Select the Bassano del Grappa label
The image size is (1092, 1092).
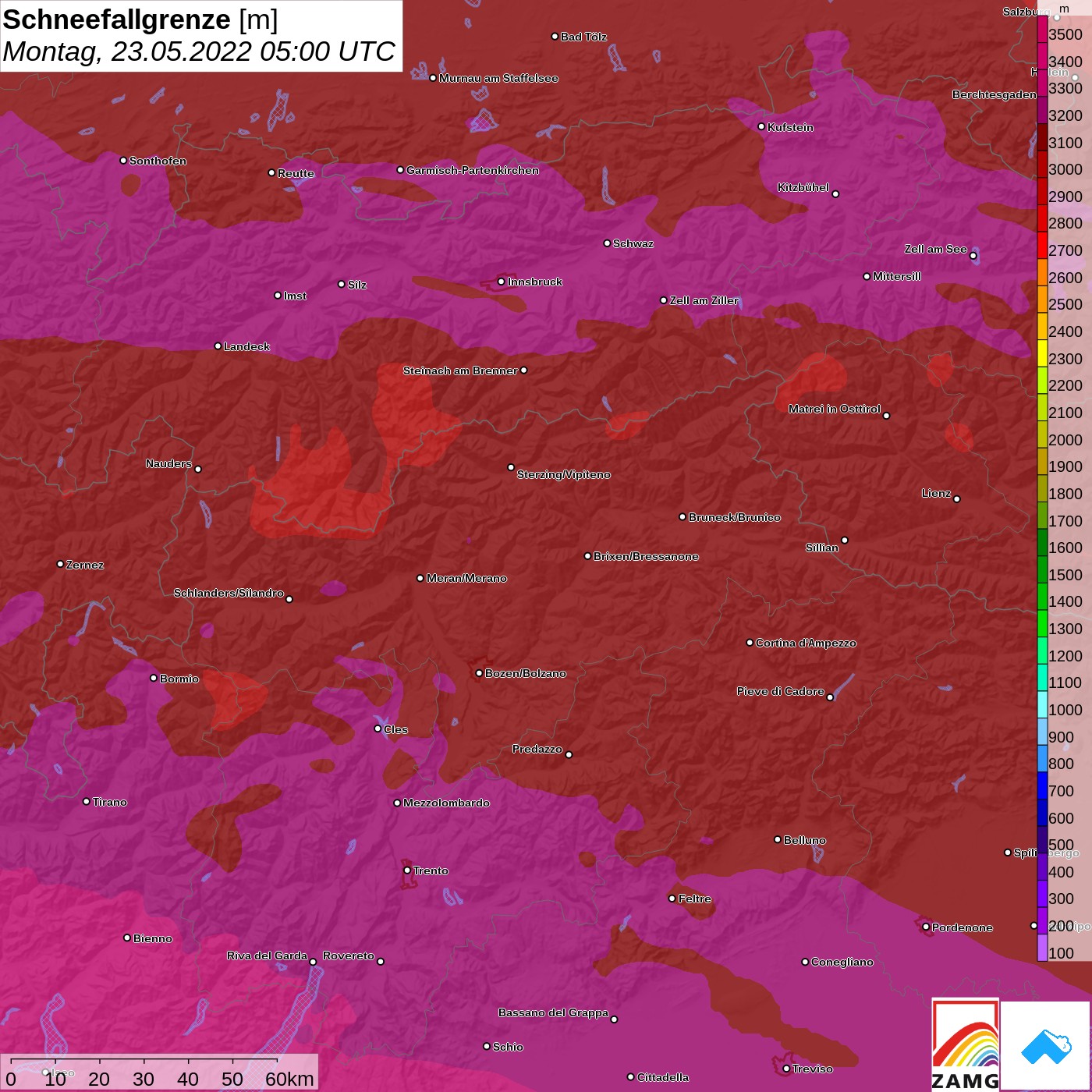pos(553,1012)
